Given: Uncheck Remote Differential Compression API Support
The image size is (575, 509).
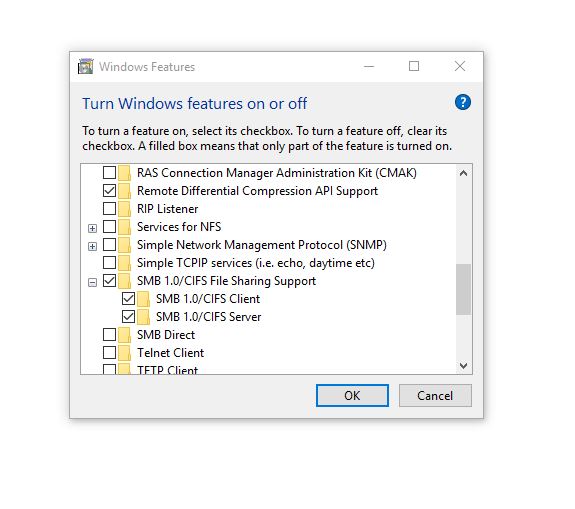Looking at the screenshot, I should (109, 191).
